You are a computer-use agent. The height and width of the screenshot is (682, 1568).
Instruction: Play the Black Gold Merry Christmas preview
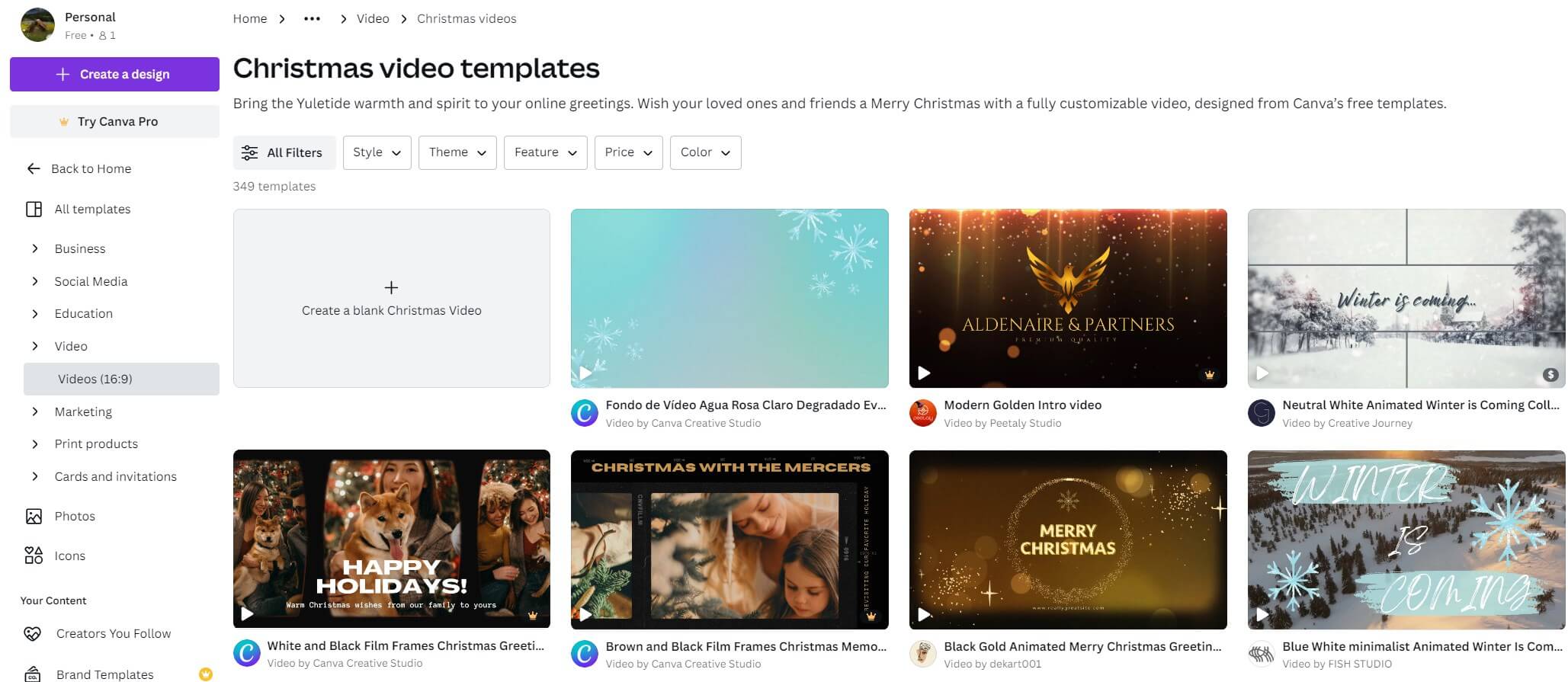point(924,614)
